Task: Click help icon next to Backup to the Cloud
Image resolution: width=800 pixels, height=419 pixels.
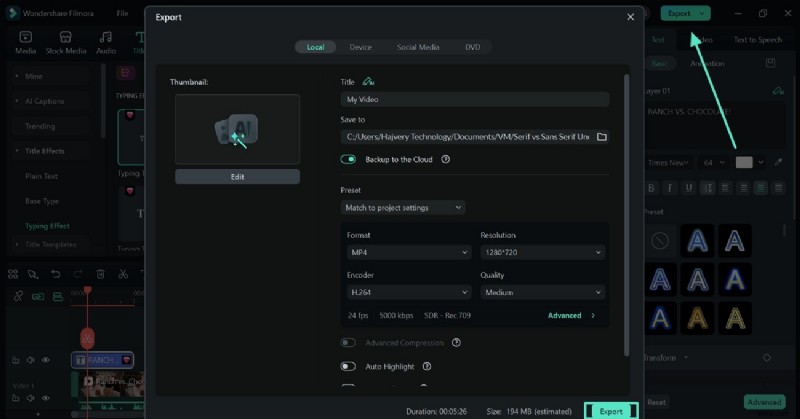Action: (445, 159)
